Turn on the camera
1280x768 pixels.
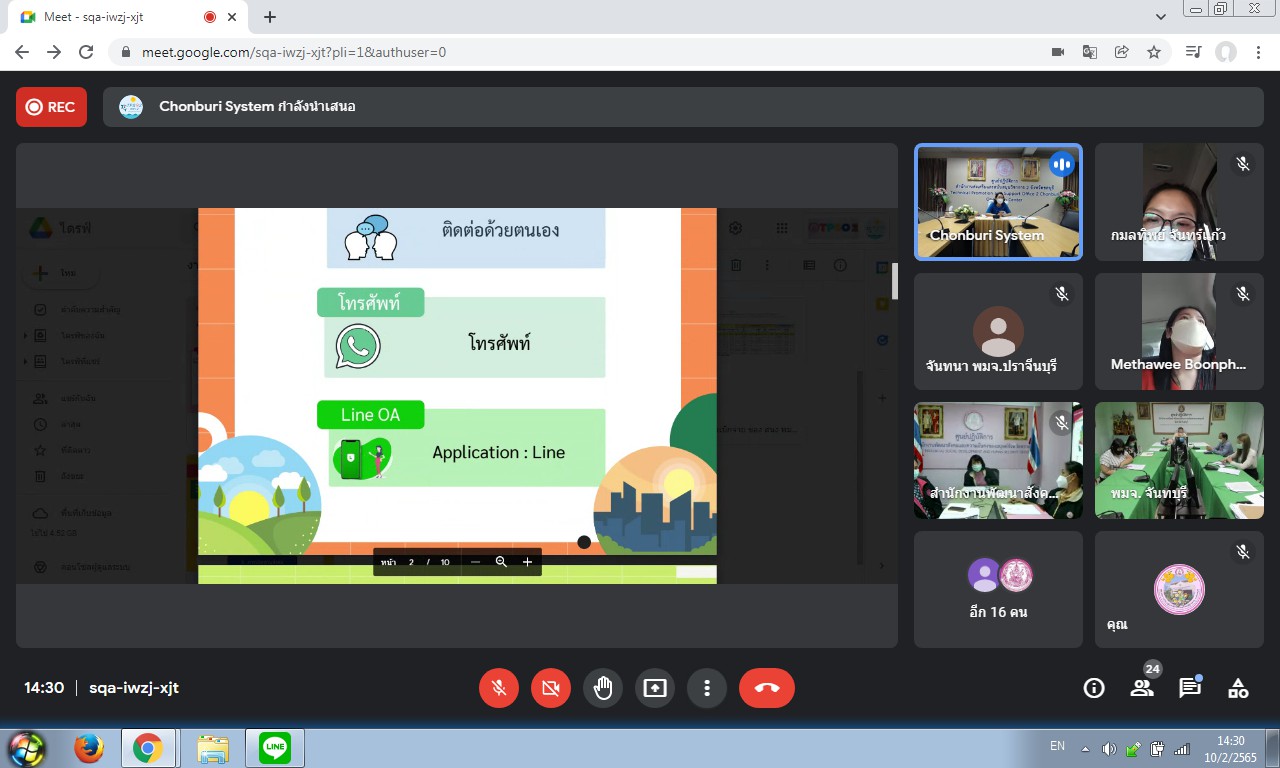coord(550,688)
